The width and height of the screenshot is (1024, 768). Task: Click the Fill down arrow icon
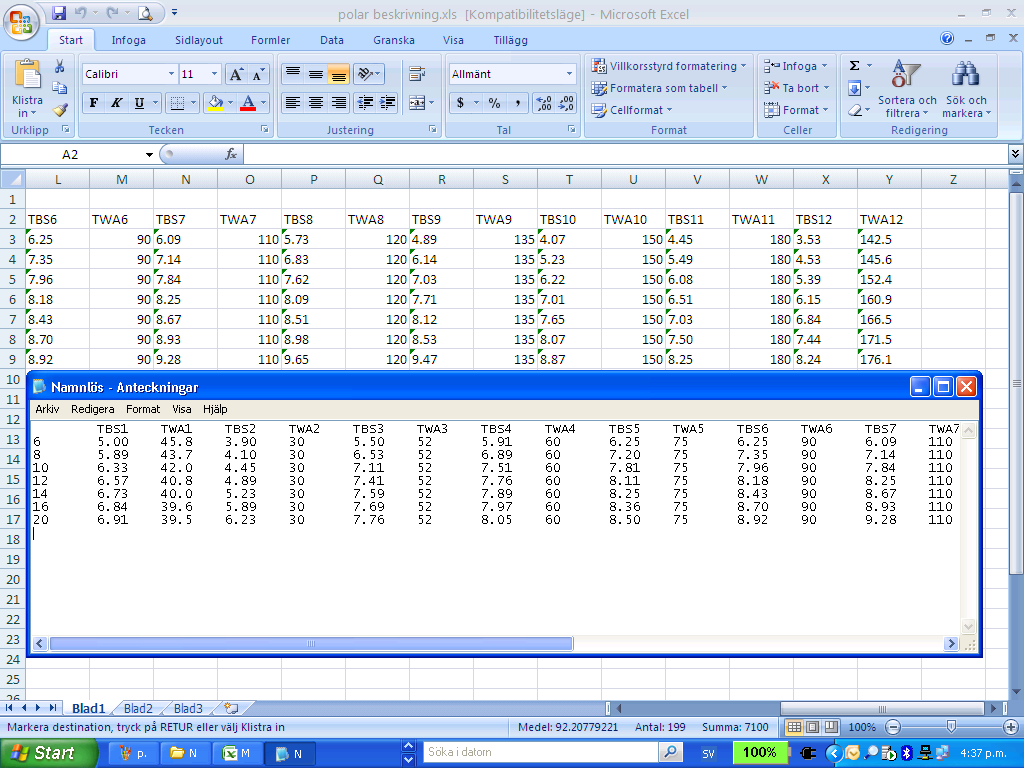pos(854,88)
